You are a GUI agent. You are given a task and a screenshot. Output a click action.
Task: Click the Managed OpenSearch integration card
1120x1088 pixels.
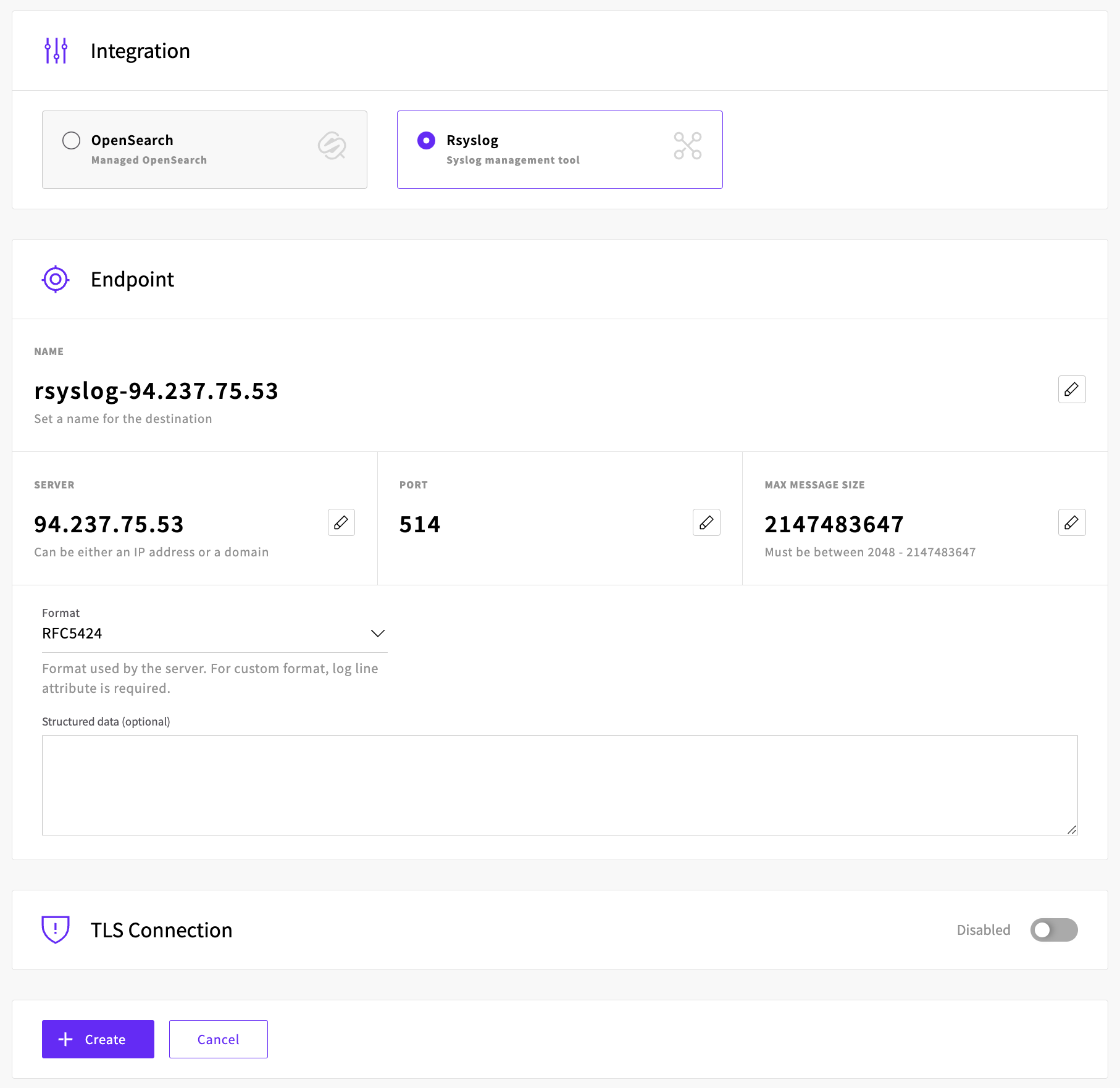pos(204,149)
